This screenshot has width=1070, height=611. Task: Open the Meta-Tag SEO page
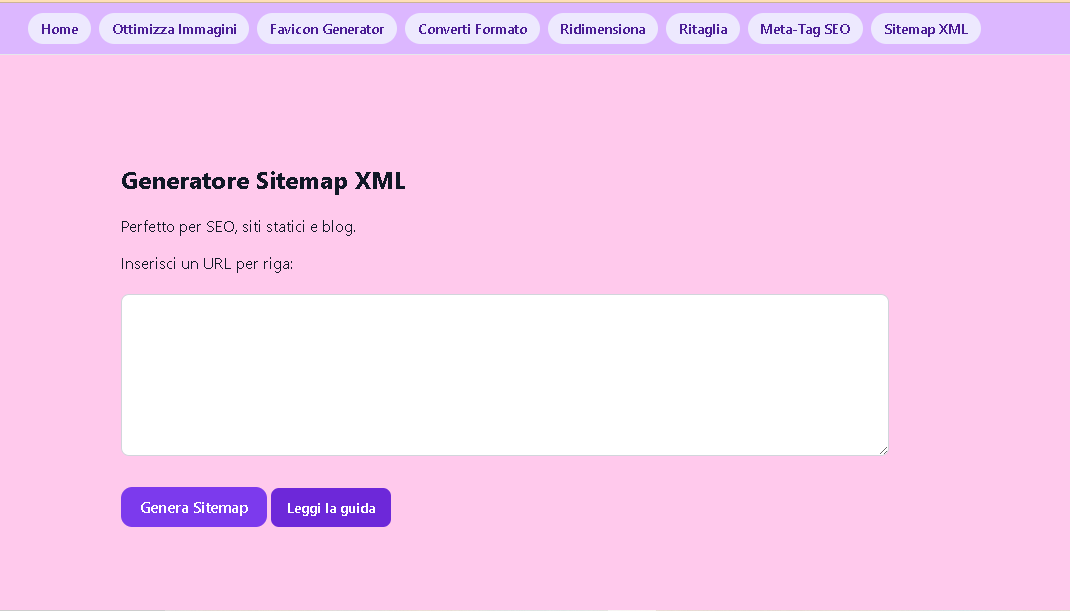805,29
